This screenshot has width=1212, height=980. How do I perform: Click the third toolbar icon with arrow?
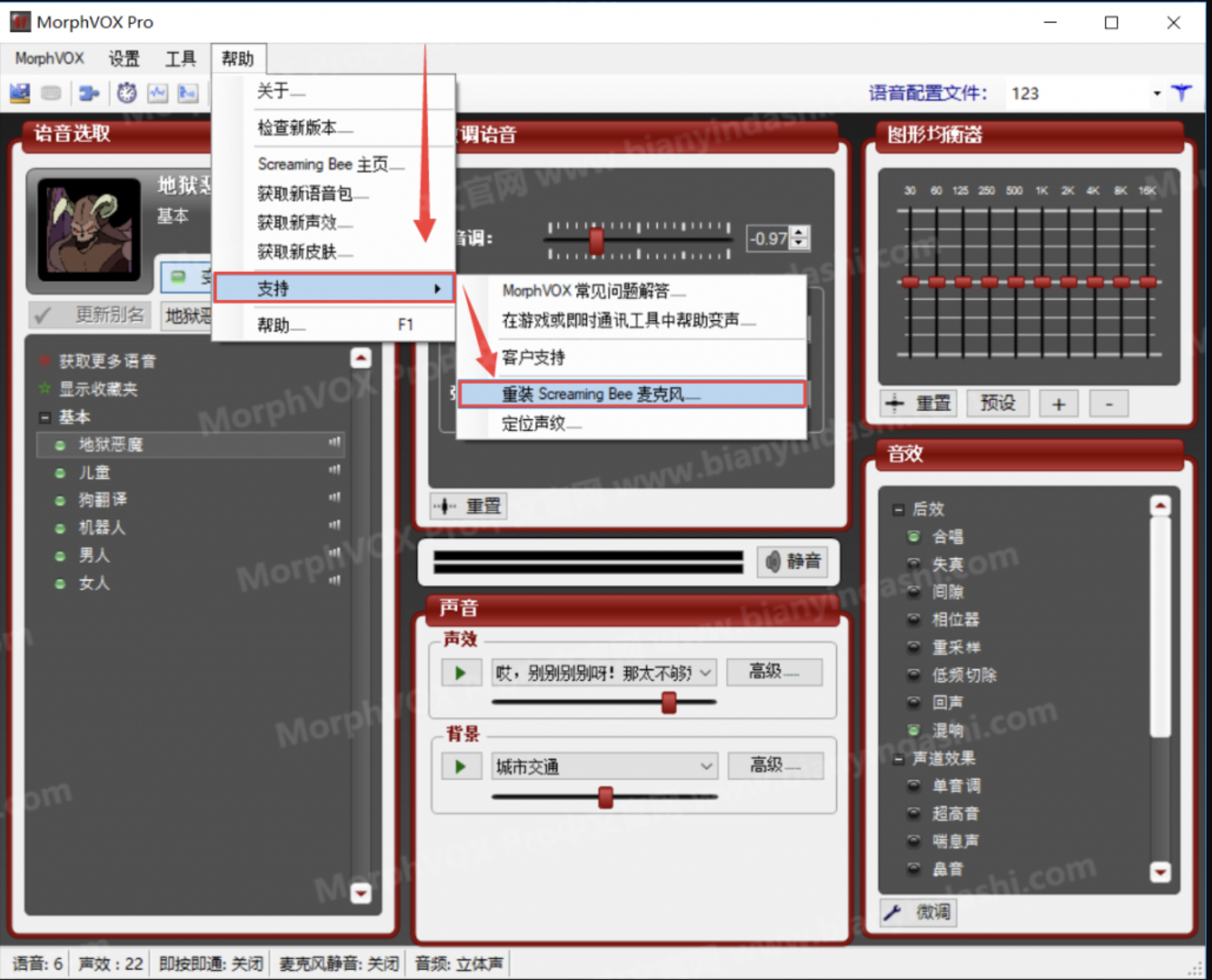point(89,93)
